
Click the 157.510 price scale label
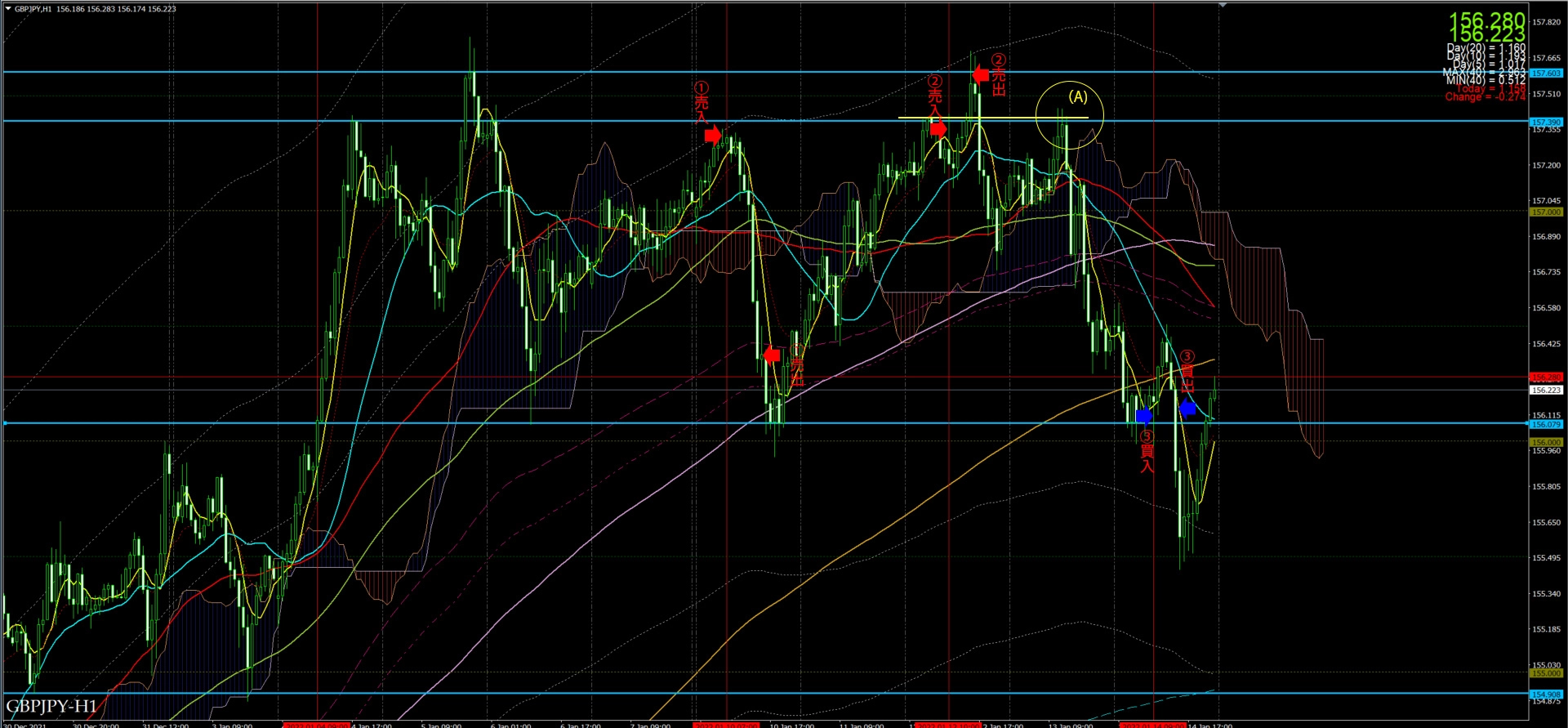1547,94
